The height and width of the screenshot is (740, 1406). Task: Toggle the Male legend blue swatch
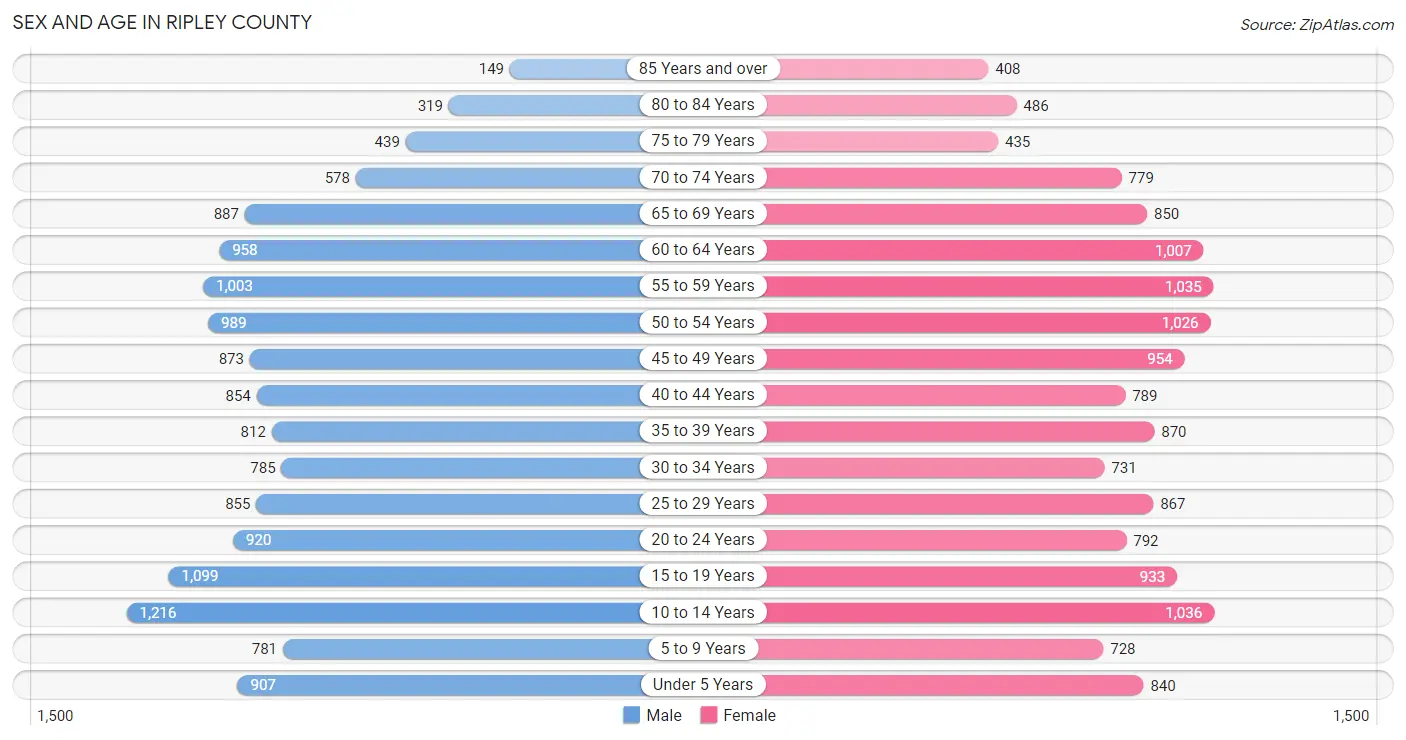point(631,715)
